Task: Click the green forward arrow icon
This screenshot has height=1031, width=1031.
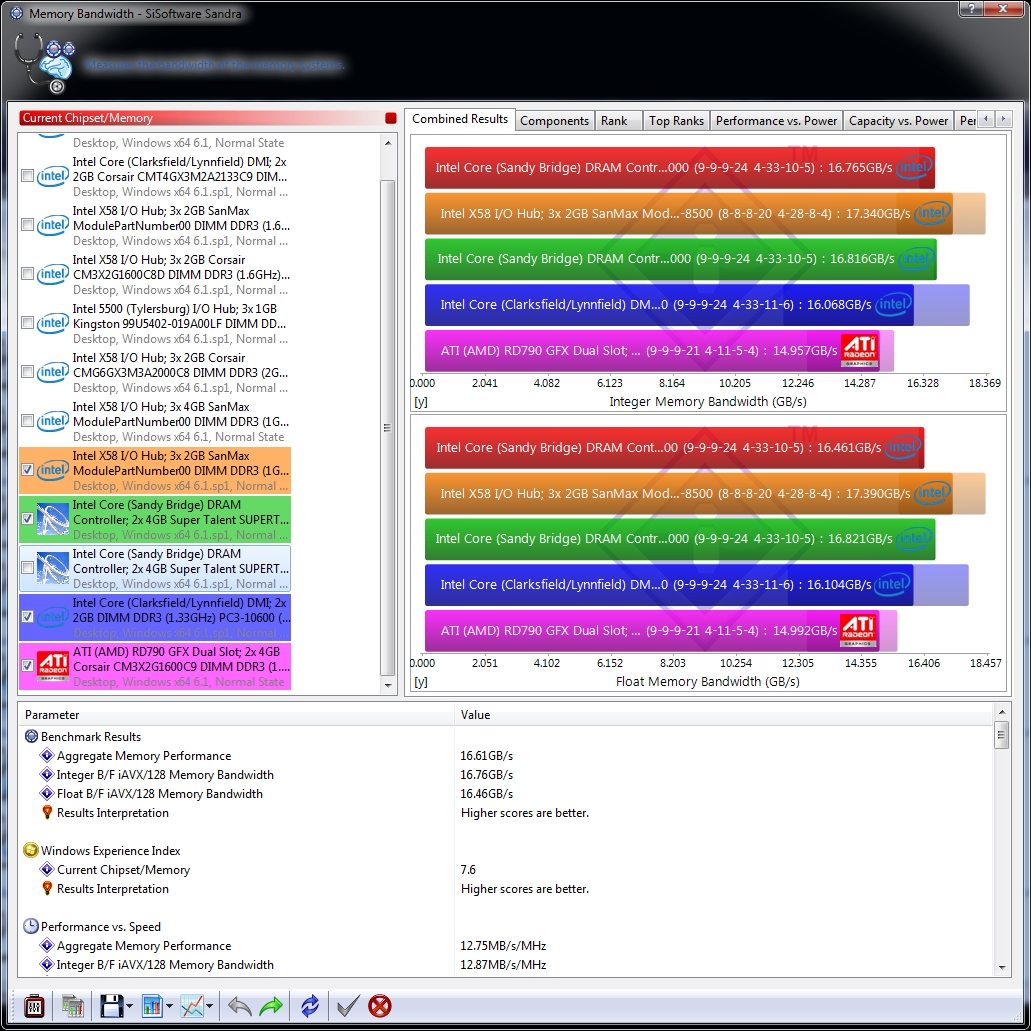Action: click(x=271, y=1006)
